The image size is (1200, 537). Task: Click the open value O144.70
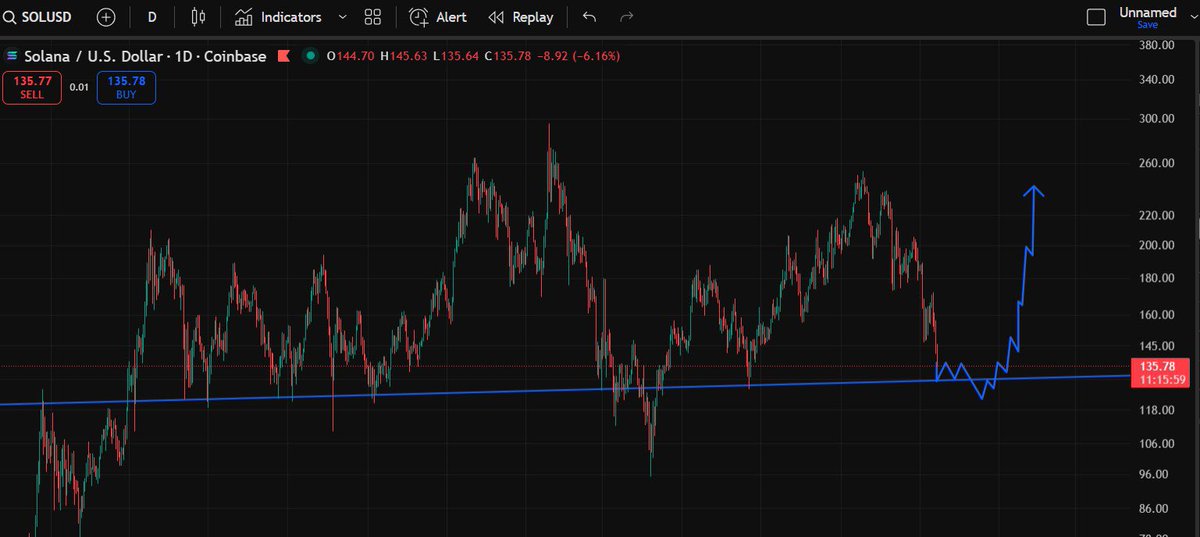(350, 56)
